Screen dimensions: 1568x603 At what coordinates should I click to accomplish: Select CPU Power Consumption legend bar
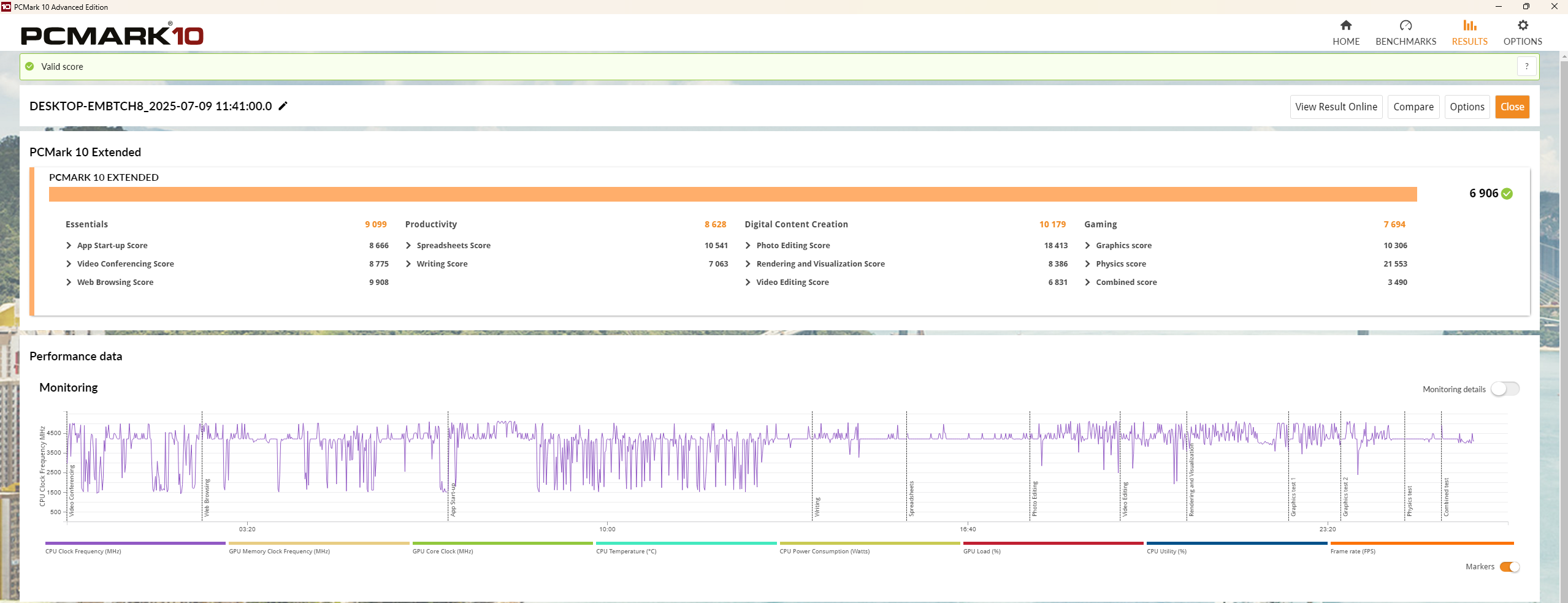pos(870,544)
